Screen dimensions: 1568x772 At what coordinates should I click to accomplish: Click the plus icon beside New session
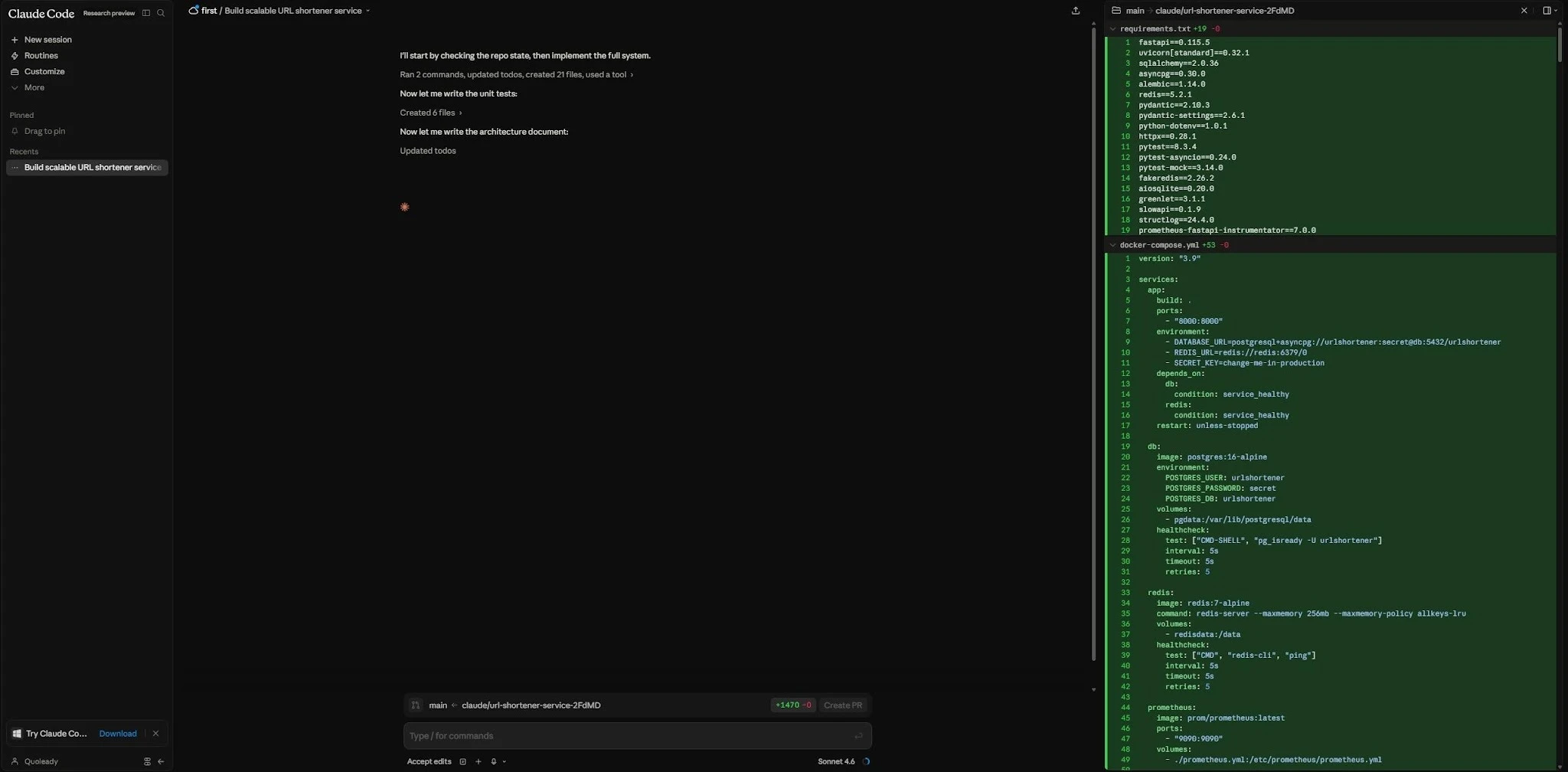pyautogui.click(x=15, y=40)
